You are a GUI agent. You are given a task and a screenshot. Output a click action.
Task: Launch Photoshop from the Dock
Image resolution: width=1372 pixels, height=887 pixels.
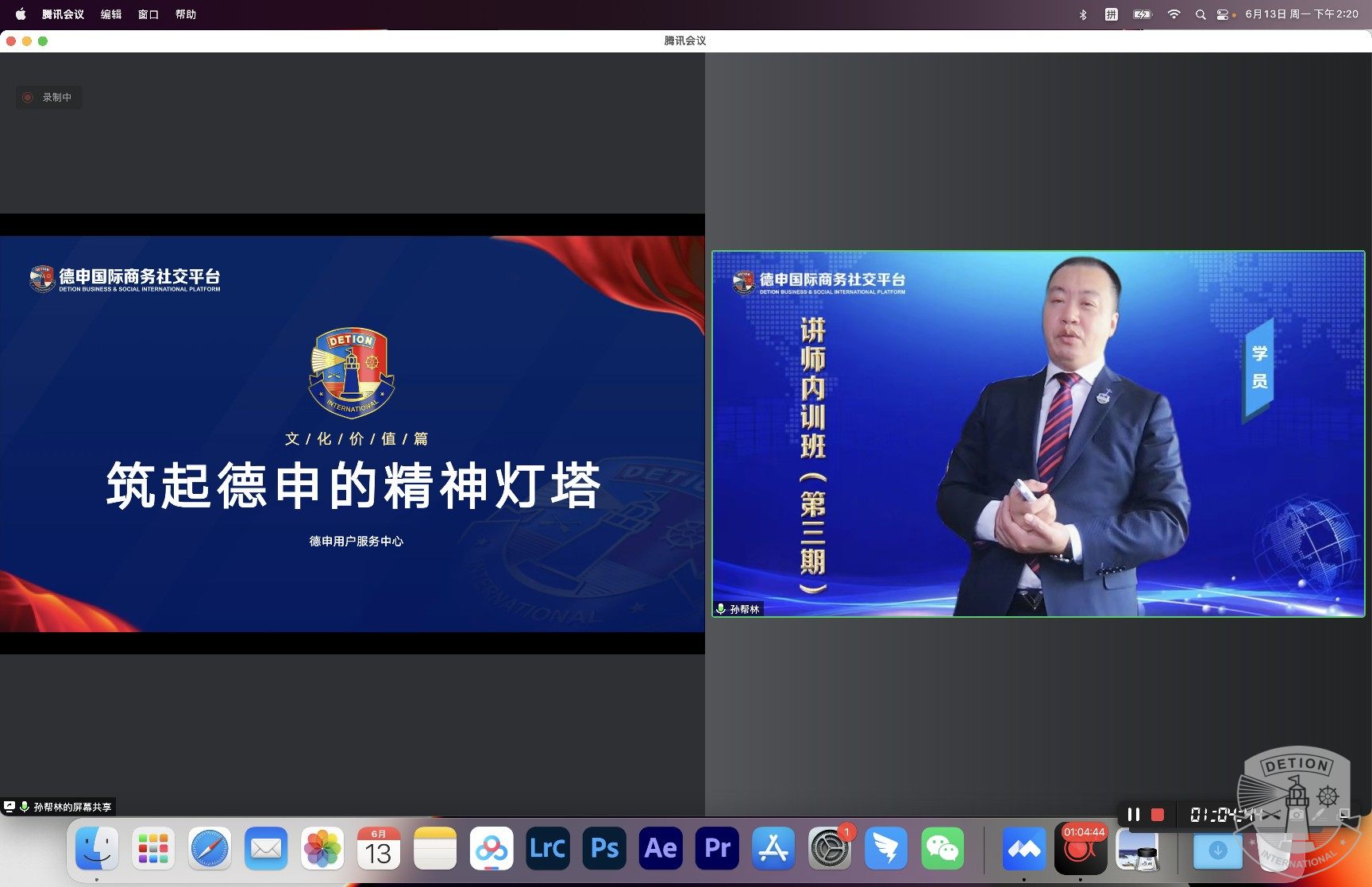coord(604,849)
